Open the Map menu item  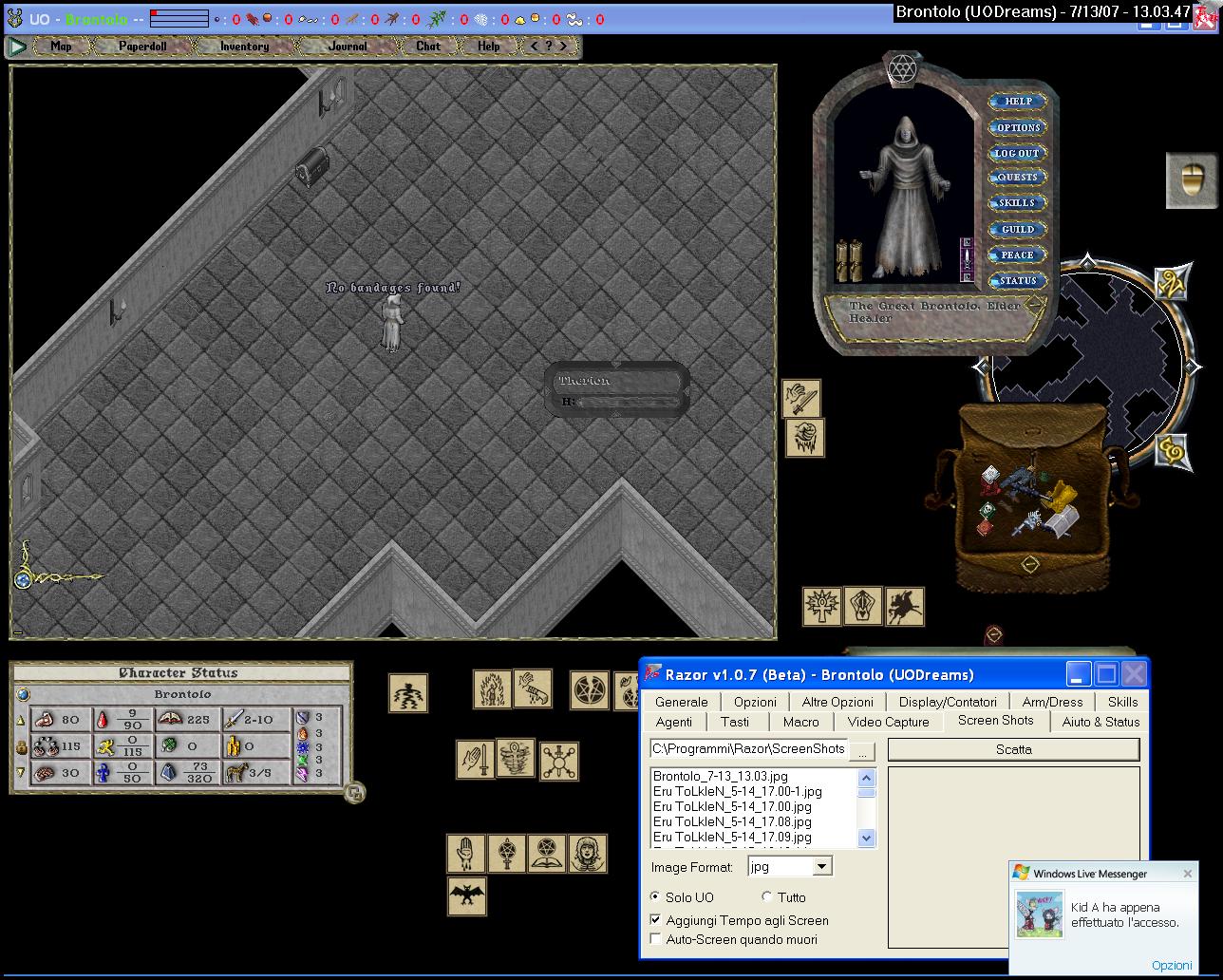[x=61, y=46]
